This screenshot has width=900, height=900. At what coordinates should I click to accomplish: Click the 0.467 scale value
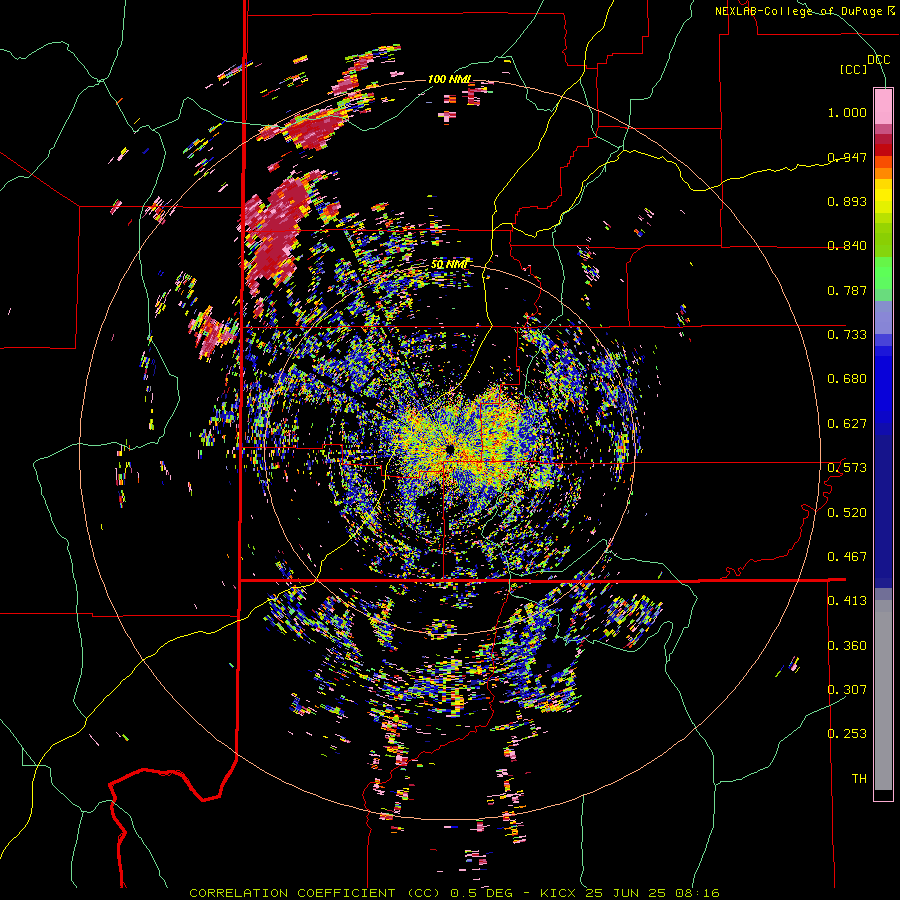(x=847, y=557)
